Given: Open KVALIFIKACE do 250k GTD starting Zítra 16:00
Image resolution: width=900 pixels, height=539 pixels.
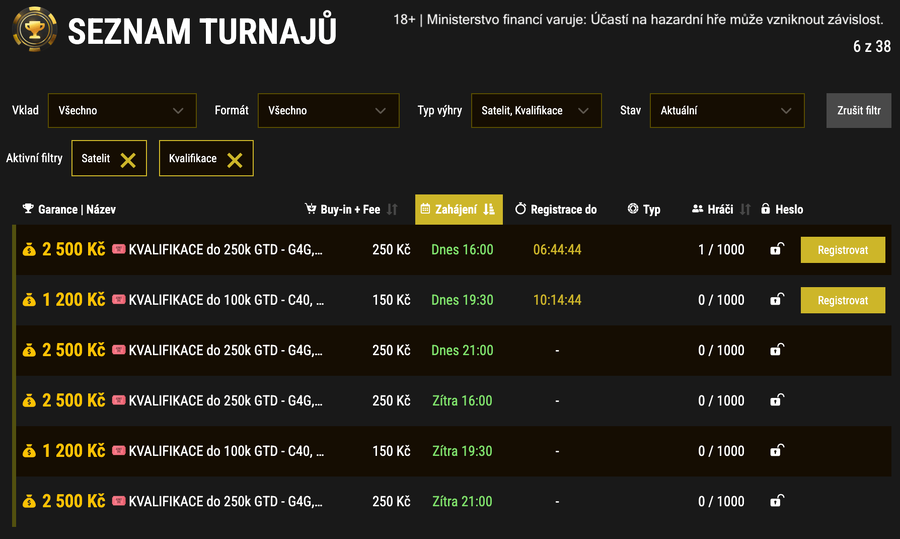Looking at the screenshot, I should (226, 401).
